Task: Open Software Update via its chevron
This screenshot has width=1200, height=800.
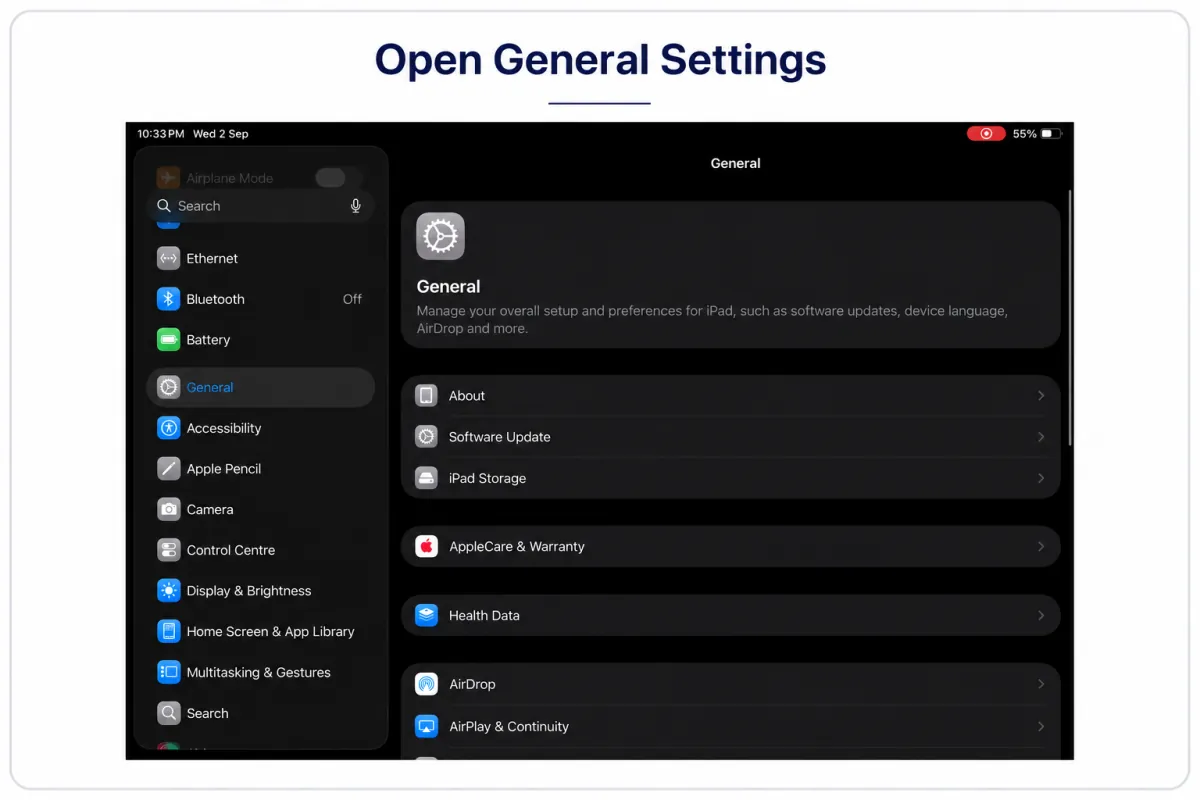Action: pyautogui.click(x=1041, y=437)
